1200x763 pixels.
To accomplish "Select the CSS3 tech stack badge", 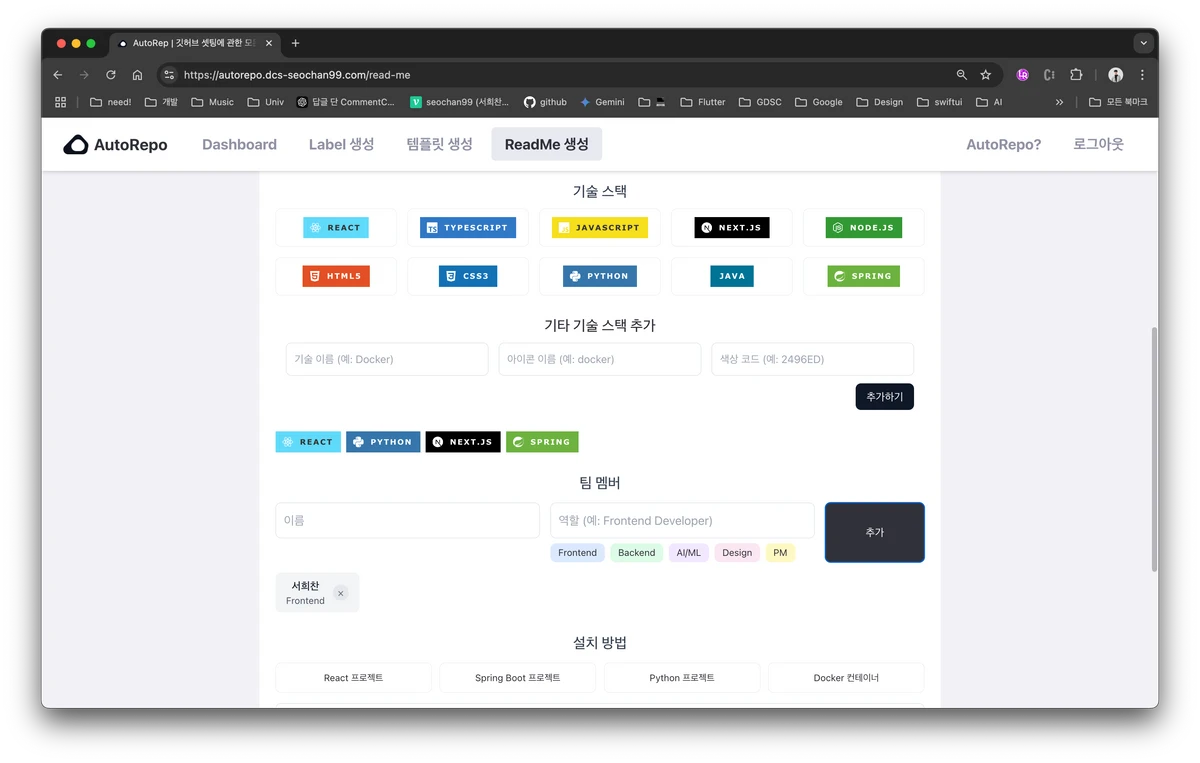I will click(468, 276).
